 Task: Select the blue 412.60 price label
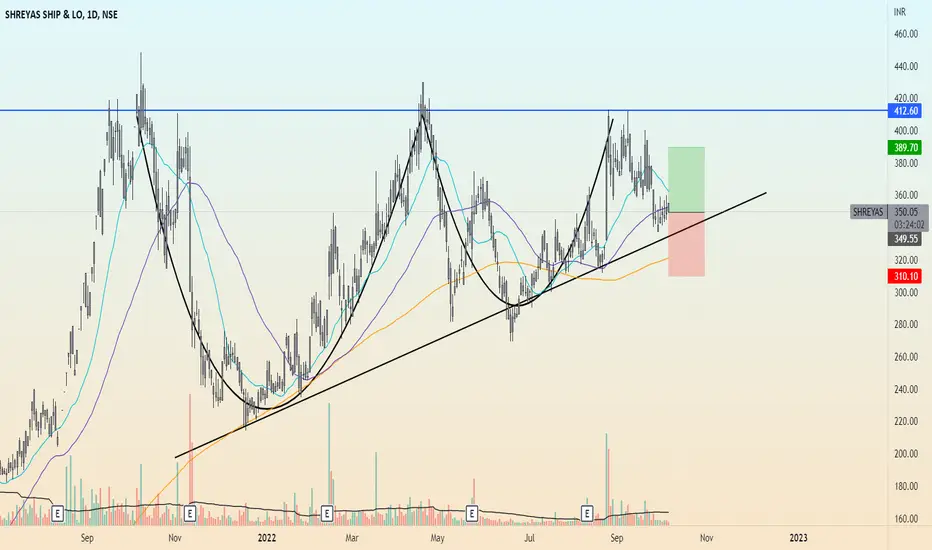click(905, 111)
